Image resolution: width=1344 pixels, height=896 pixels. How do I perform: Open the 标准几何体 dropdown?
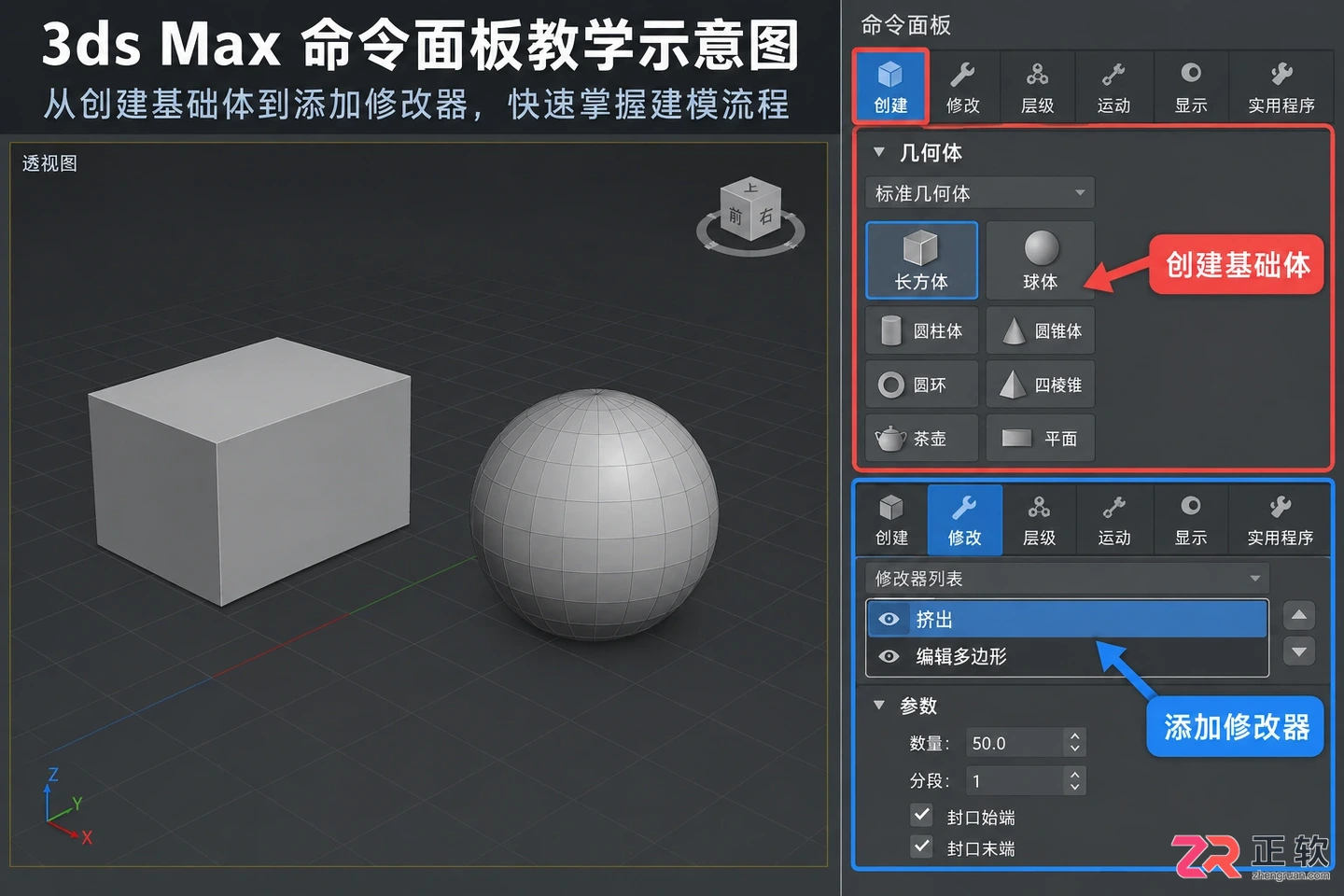pyautogui.click(x=979, y=193)
